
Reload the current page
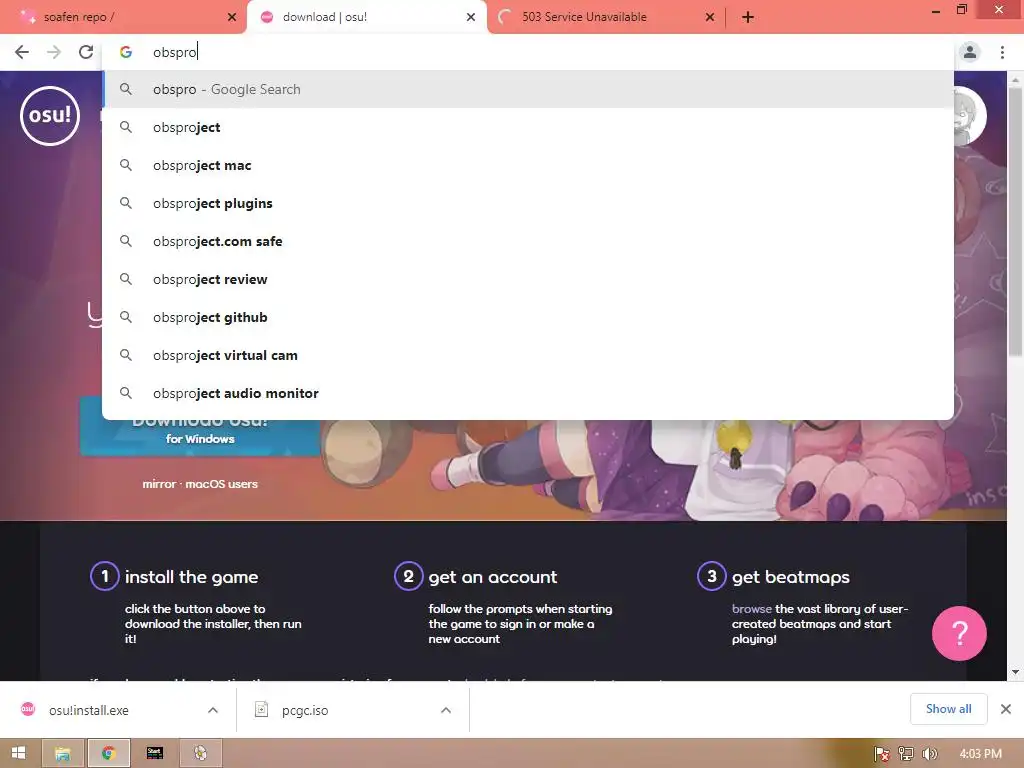click(x=86, y=52)
